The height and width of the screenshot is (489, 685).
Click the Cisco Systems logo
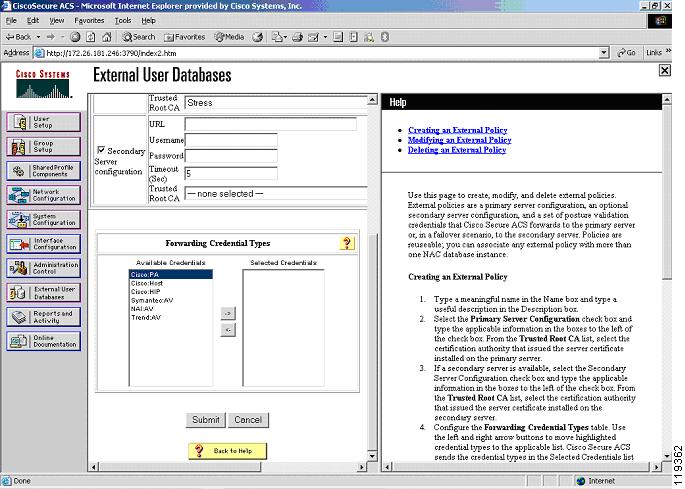(43, 83)
